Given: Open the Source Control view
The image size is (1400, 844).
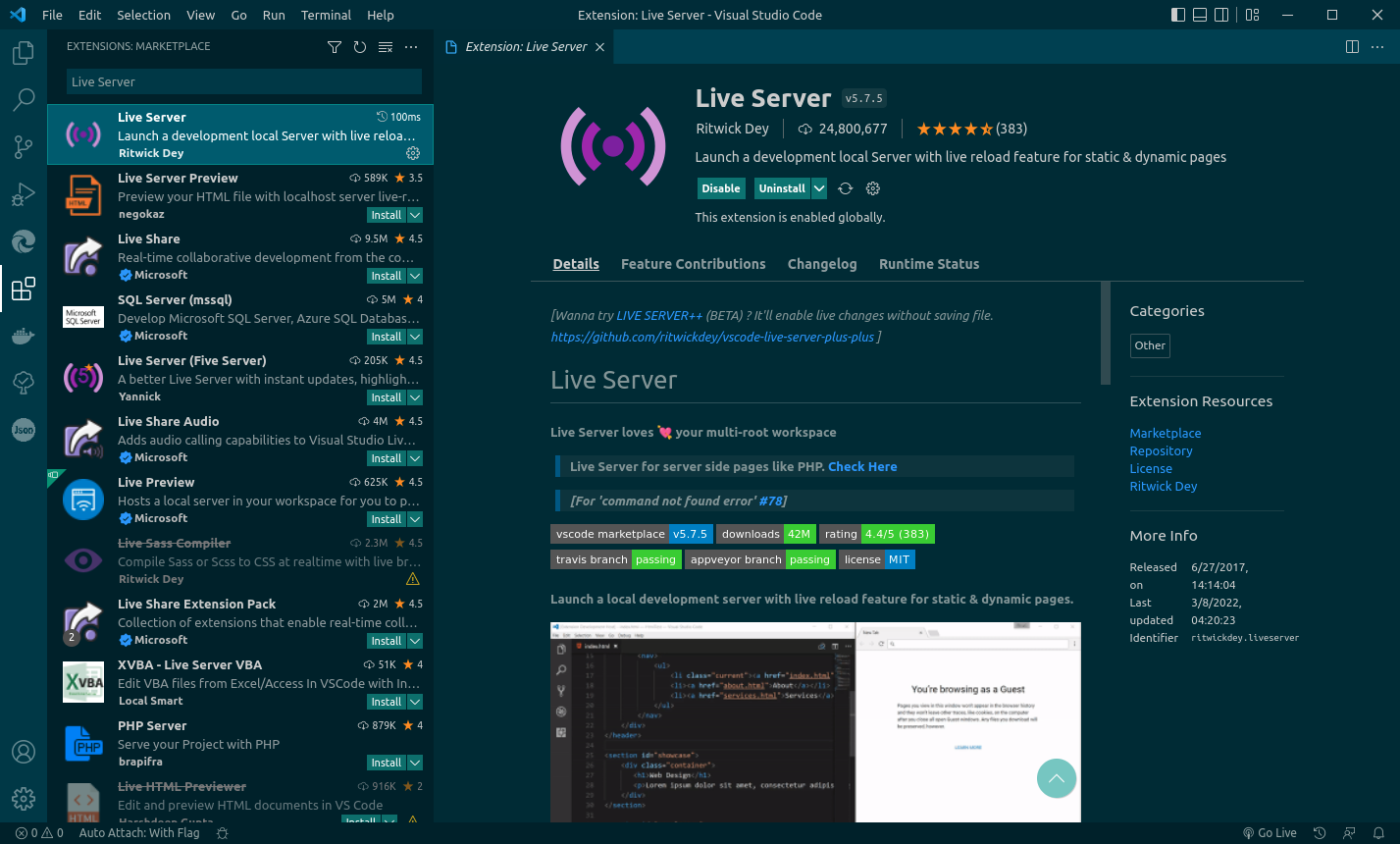Looking at the screenshot, I should coord(23,146).
